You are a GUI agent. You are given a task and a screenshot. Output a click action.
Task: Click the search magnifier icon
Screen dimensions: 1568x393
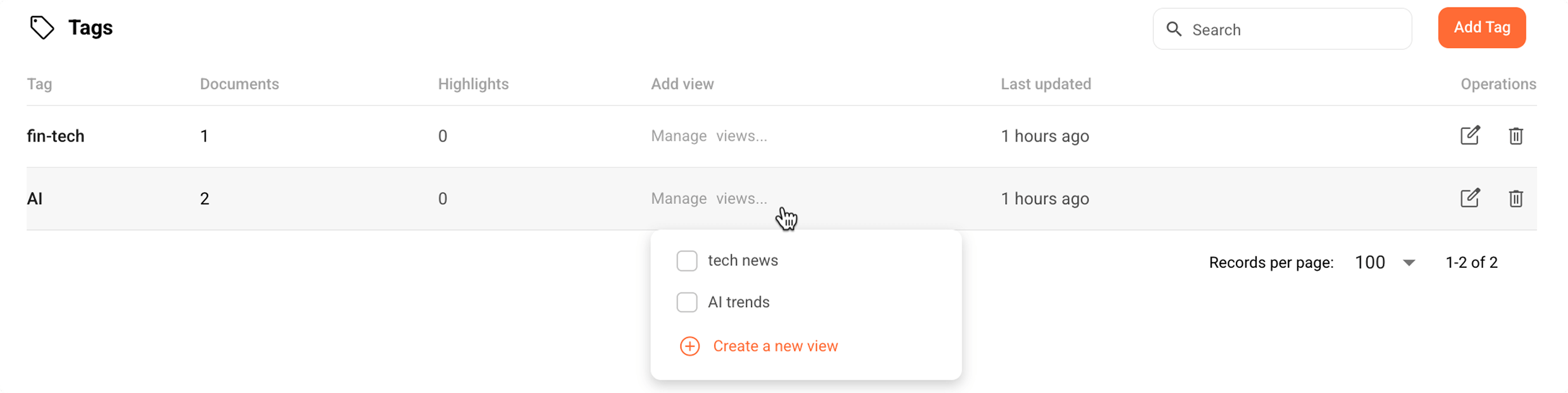coord(1175,29)
